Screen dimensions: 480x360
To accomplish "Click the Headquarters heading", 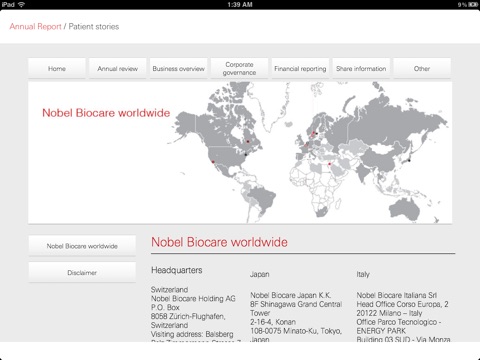I will point(177,270).
